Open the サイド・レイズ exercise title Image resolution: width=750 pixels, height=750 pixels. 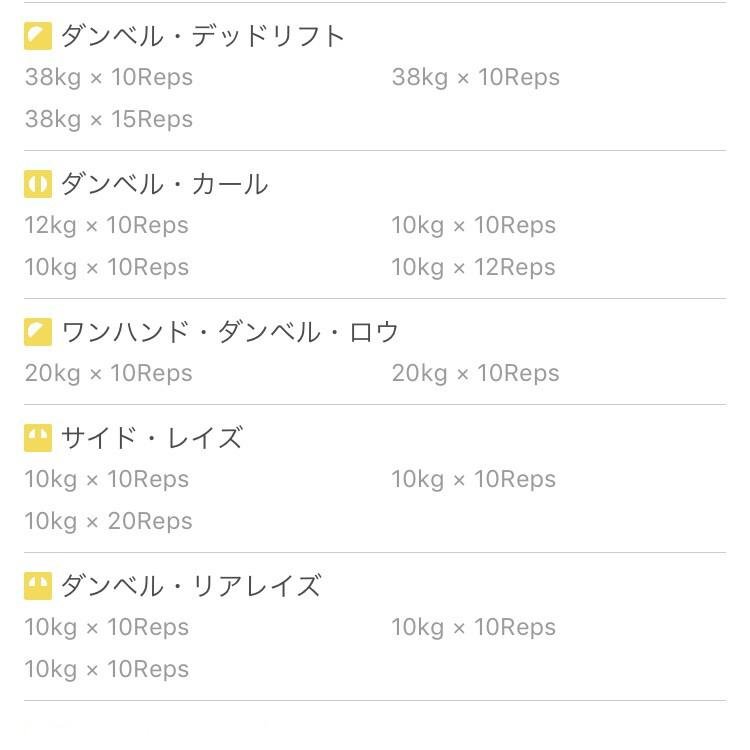pos(152,438)
